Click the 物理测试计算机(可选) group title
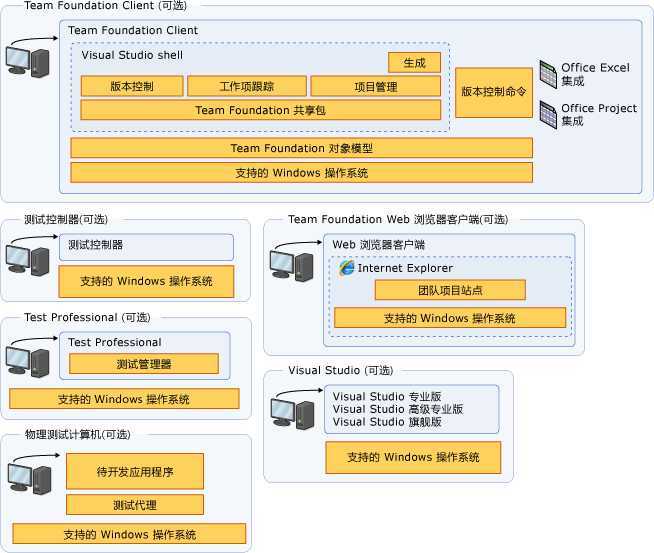This screenshot has height=553, width=654. [78, 435]
